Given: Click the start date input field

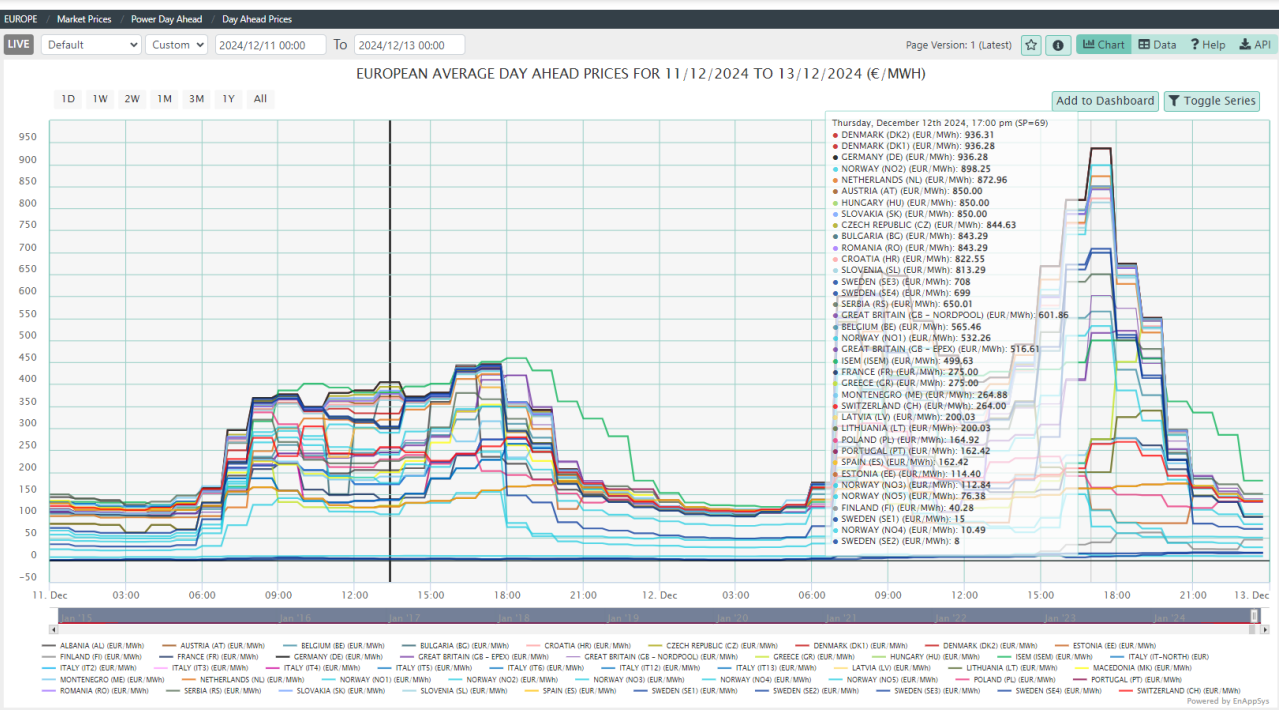Looking at the screenshot, I should point(270,45).
